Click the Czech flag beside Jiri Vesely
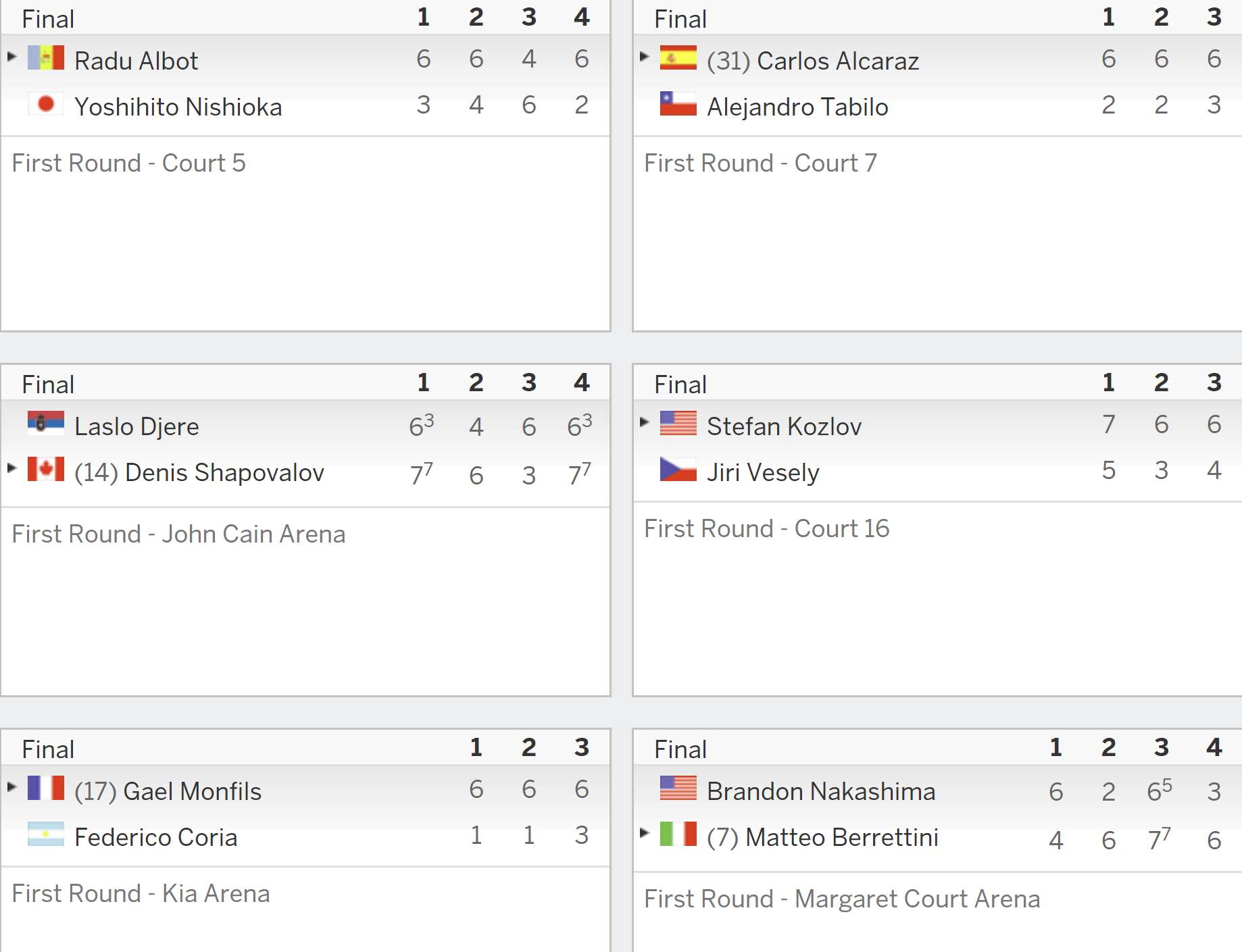Screen dimensions: 1242x952 678,470
